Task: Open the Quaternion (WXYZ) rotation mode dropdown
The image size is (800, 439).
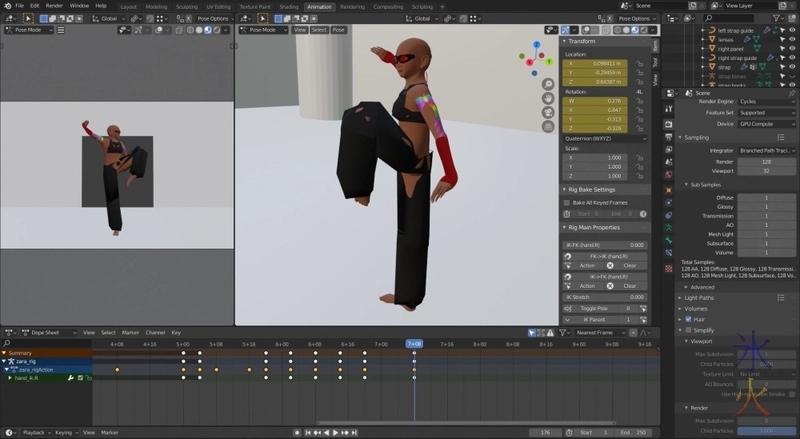Action: coord(604,139)
